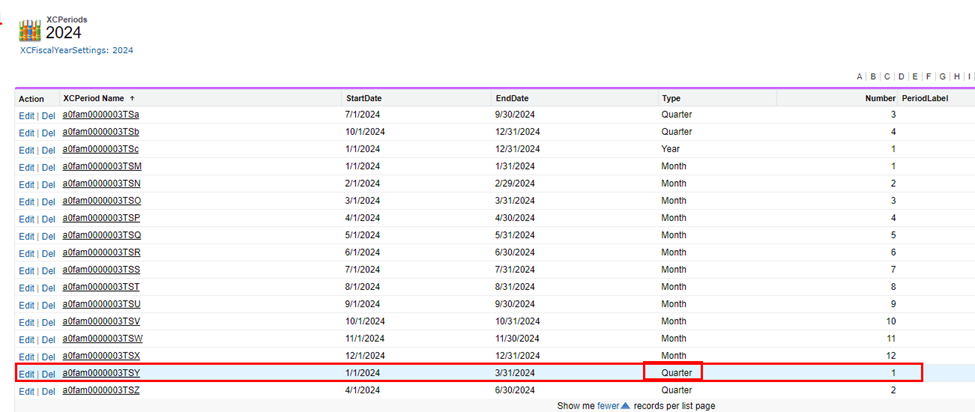975x412 pixels.
Task: Filter list by letter A
Action: click(x=859, y=76)
